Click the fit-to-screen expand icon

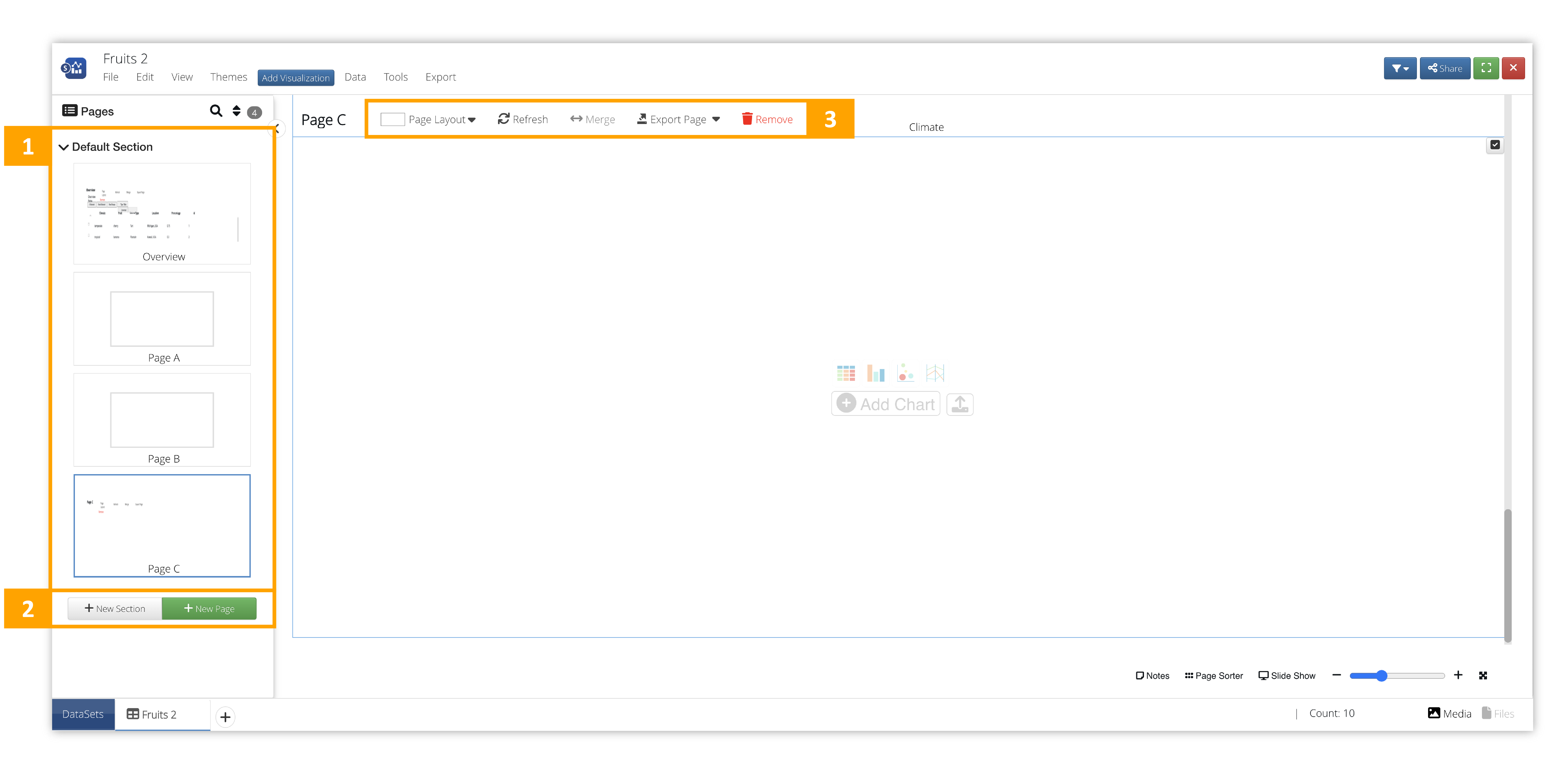(1483, 675)
